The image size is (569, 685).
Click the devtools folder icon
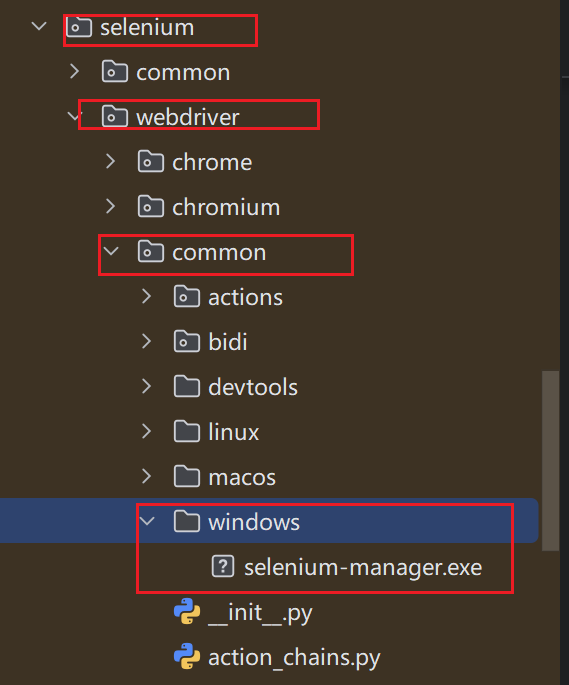pyautogui.click(x=187, y=386)
